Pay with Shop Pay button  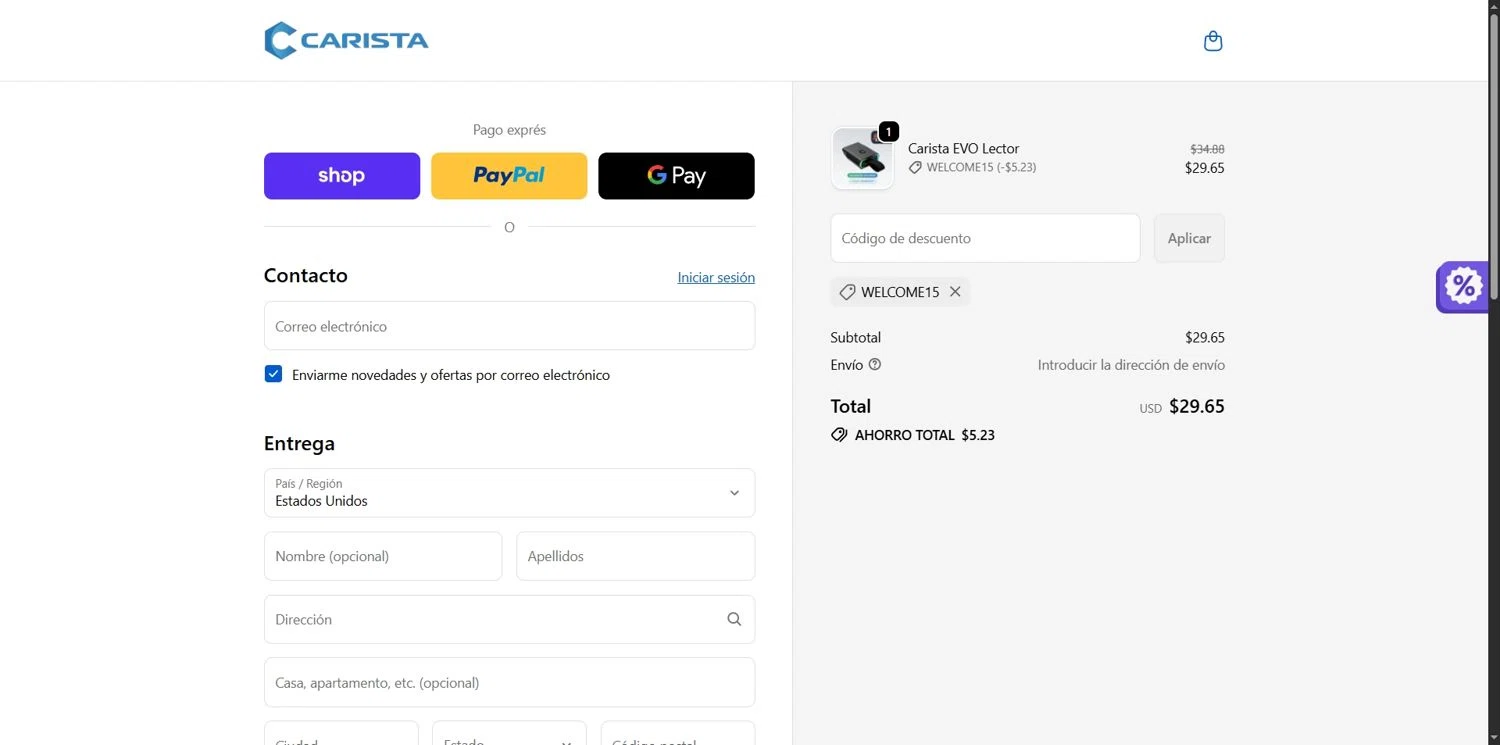(342, 176)
